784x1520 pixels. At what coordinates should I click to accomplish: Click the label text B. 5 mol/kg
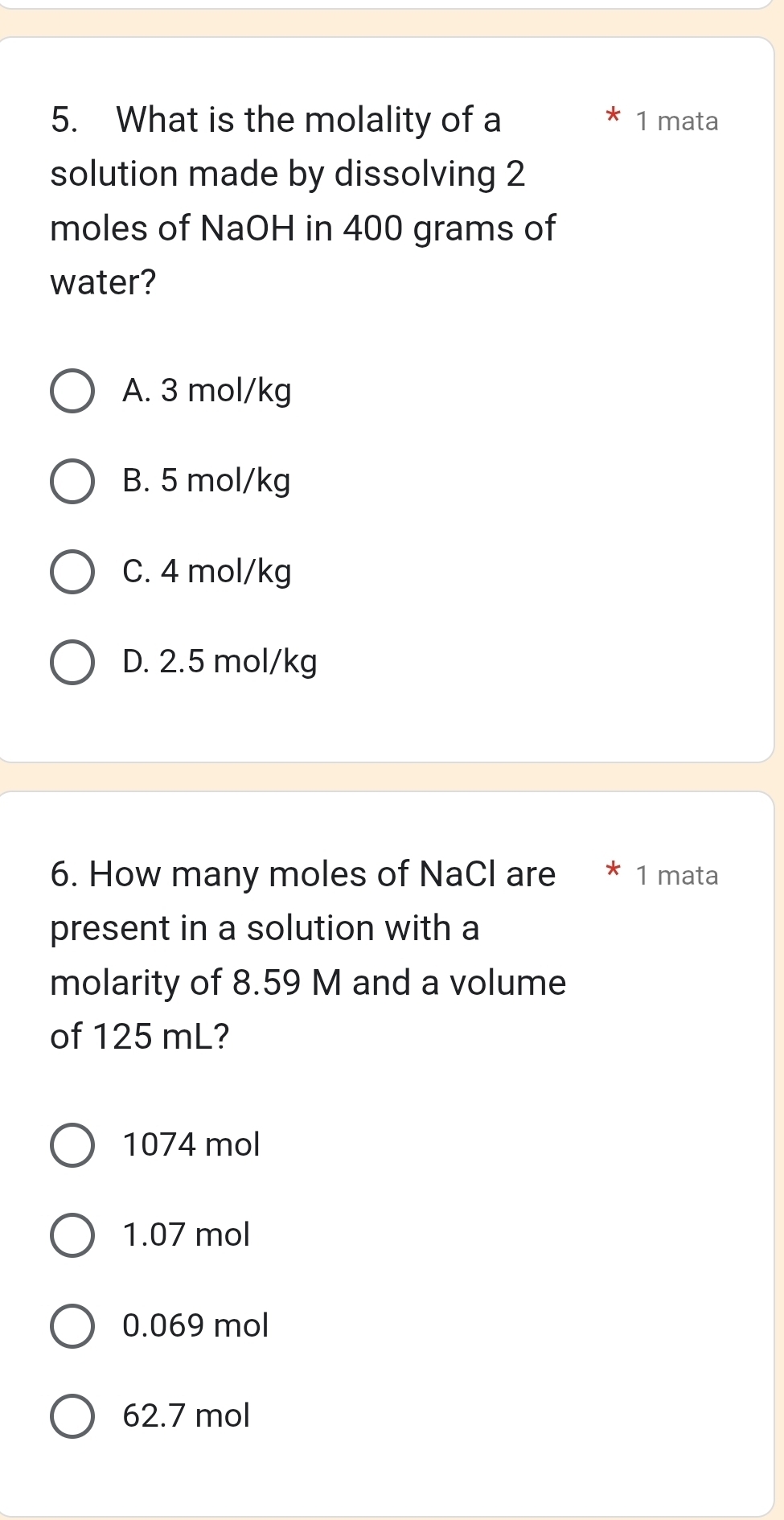(x=207, y=481)
